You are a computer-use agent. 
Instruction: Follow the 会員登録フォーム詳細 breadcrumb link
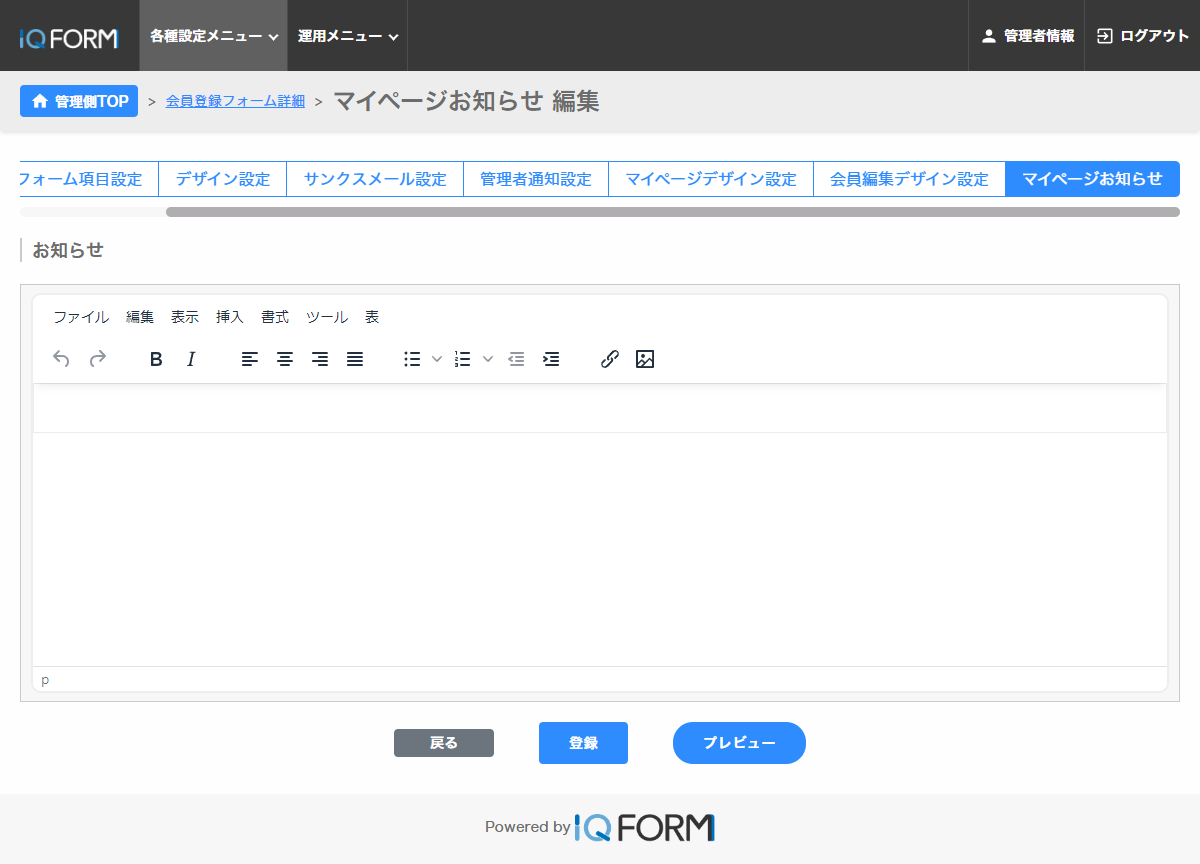point(235,101)
